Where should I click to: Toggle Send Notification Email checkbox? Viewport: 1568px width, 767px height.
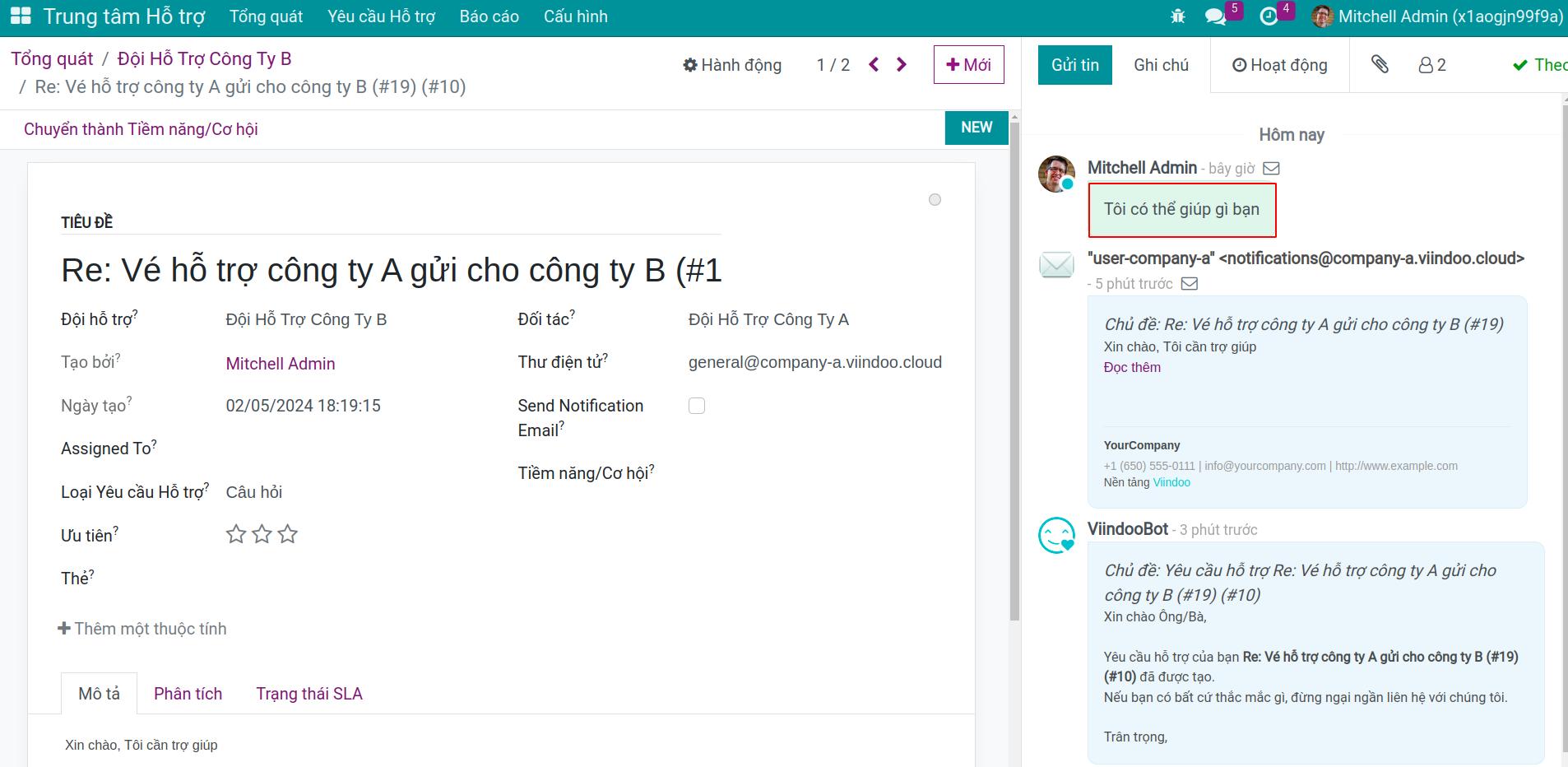click(x=697, y=406)
